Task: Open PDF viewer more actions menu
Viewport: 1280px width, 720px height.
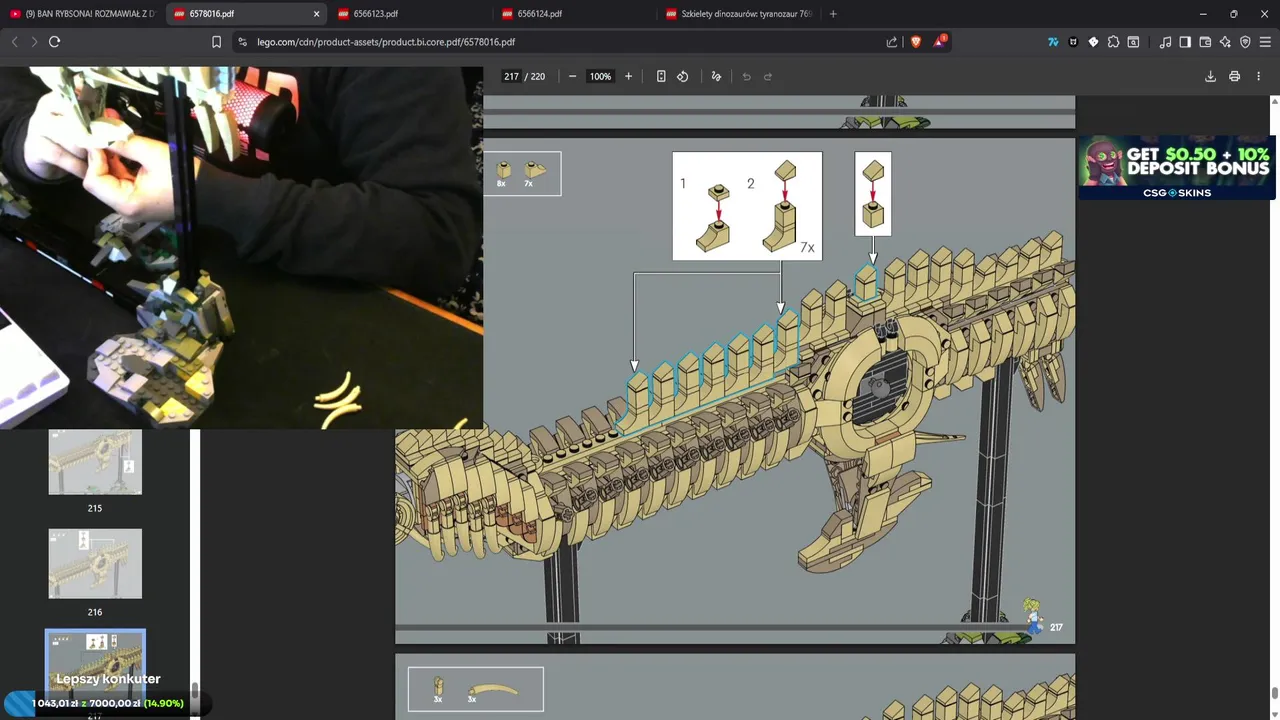Action: coord(1258,76)
